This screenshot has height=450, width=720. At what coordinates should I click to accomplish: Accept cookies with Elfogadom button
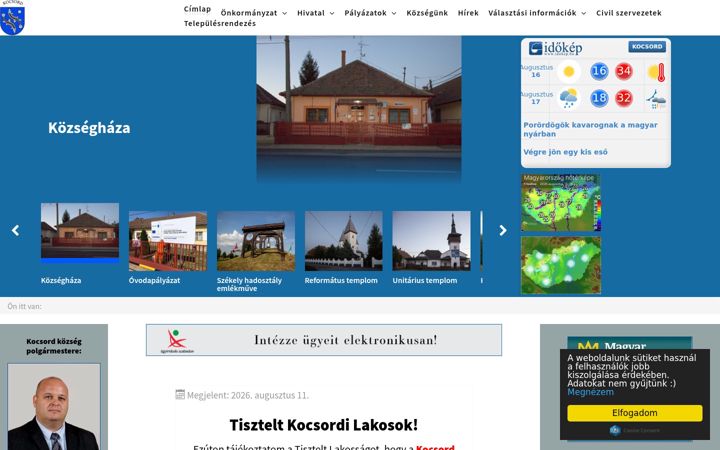(635, 413)
